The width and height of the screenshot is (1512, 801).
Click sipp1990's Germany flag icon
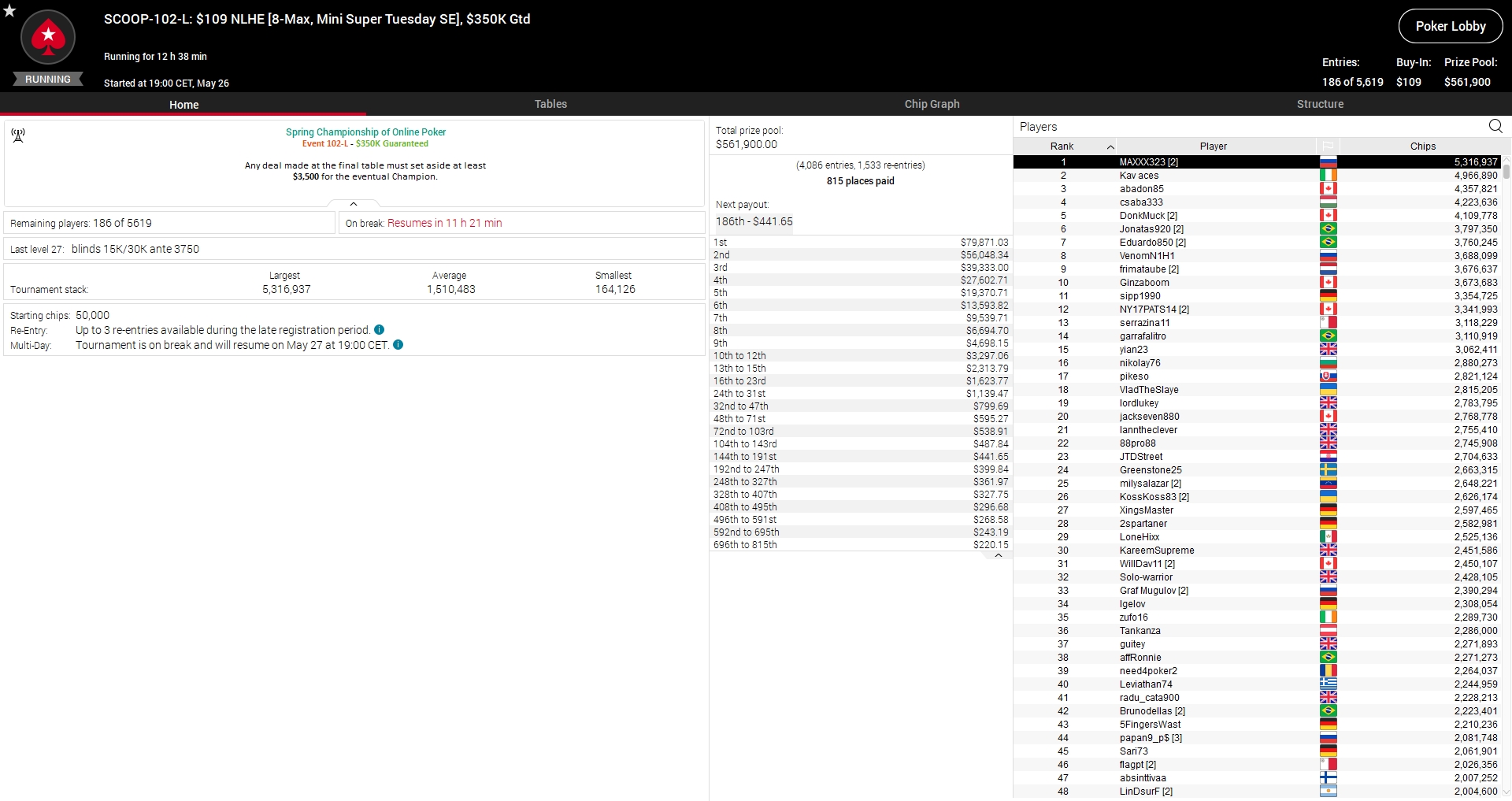click(x=1328, y=296)
